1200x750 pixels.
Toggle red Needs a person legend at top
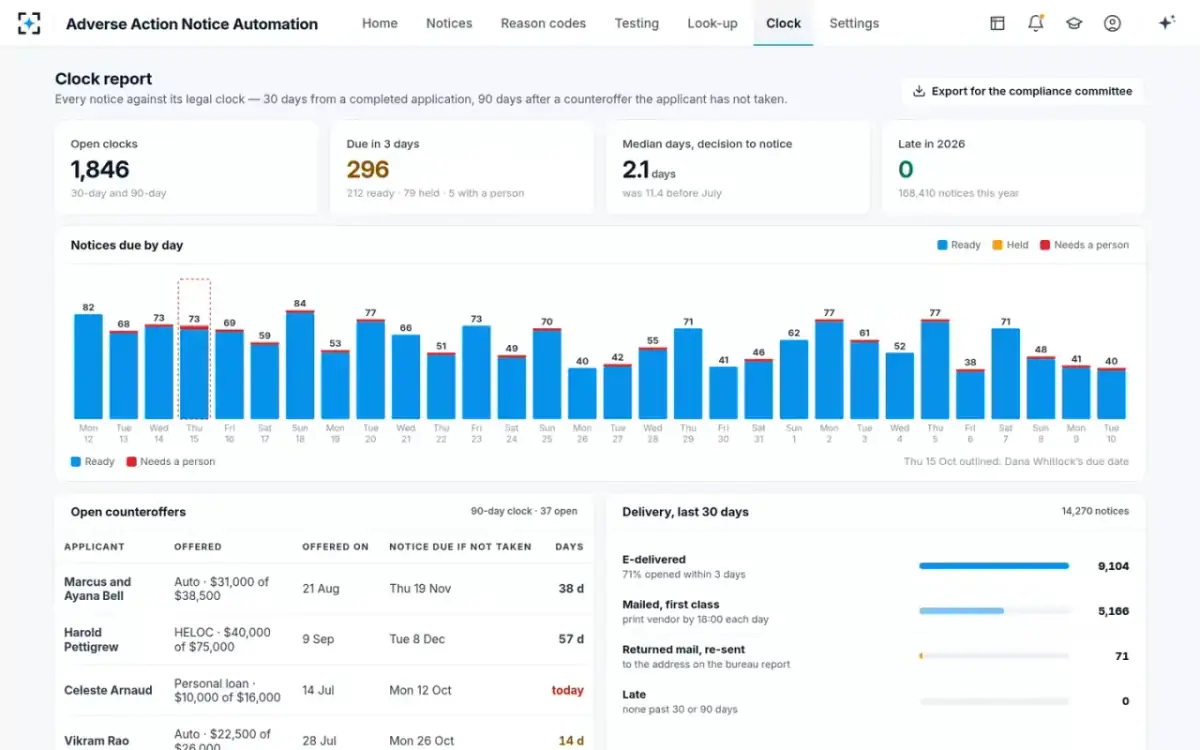point(1084,245)
